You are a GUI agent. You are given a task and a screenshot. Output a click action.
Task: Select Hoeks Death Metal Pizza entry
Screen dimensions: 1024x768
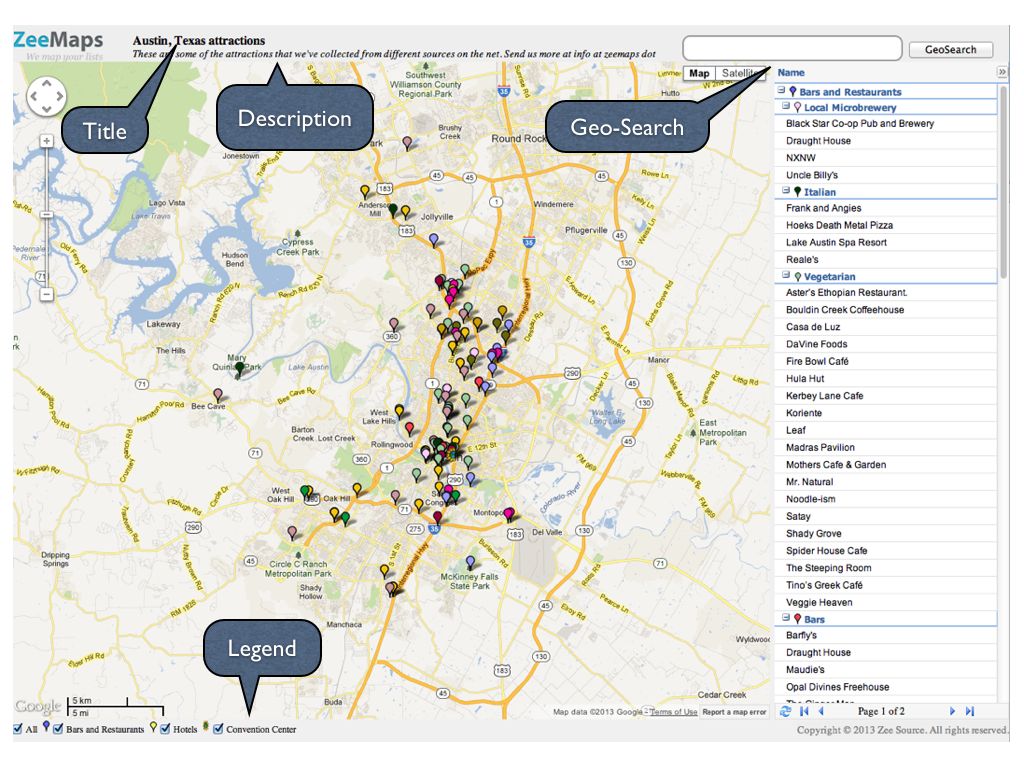(x=886, y=225)
